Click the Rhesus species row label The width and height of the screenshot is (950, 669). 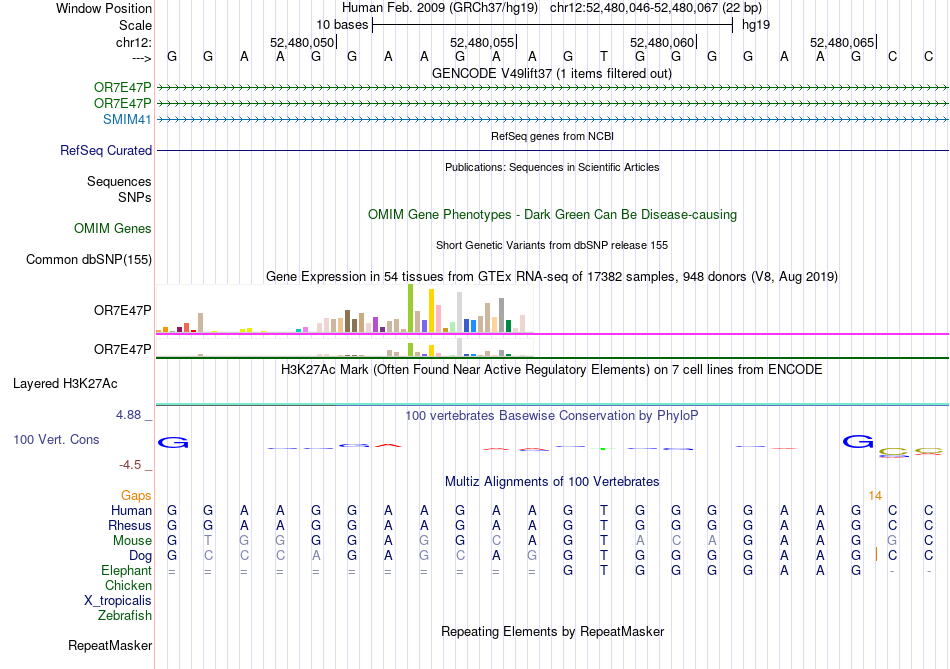click(x=130, y=525)
